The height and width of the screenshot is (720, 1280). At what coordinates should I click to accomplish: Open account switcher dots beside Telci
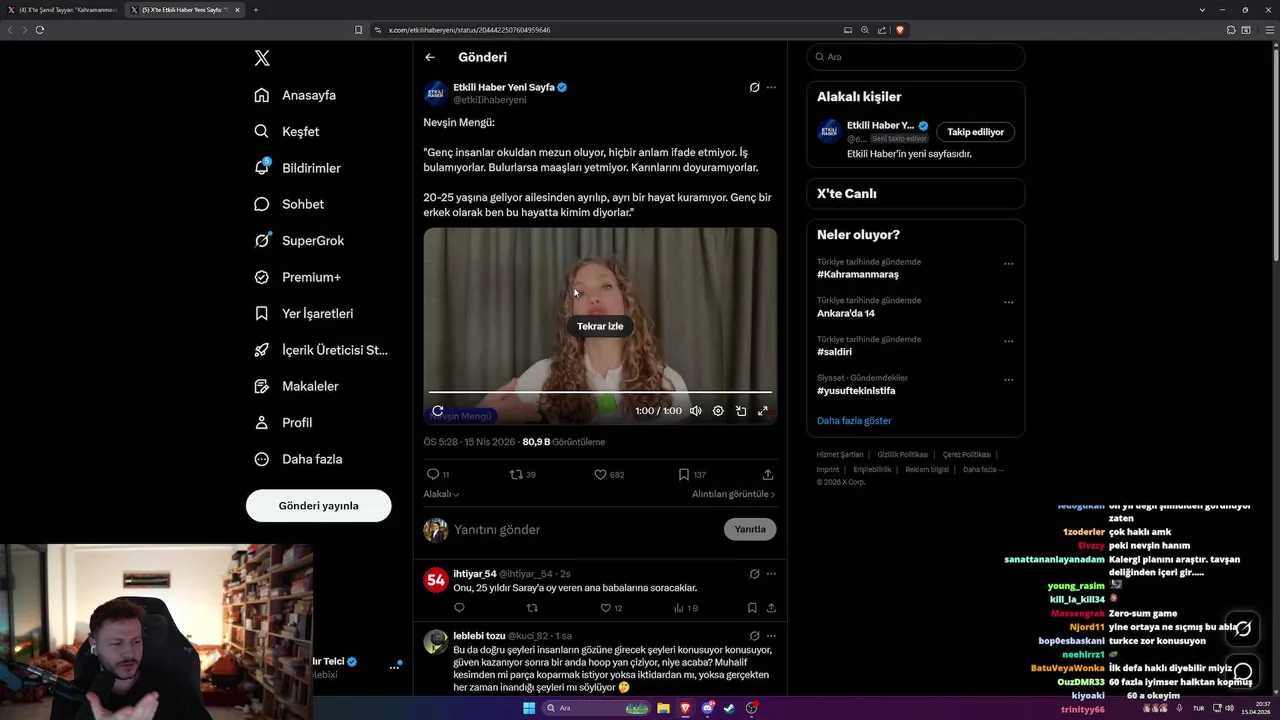394,667
